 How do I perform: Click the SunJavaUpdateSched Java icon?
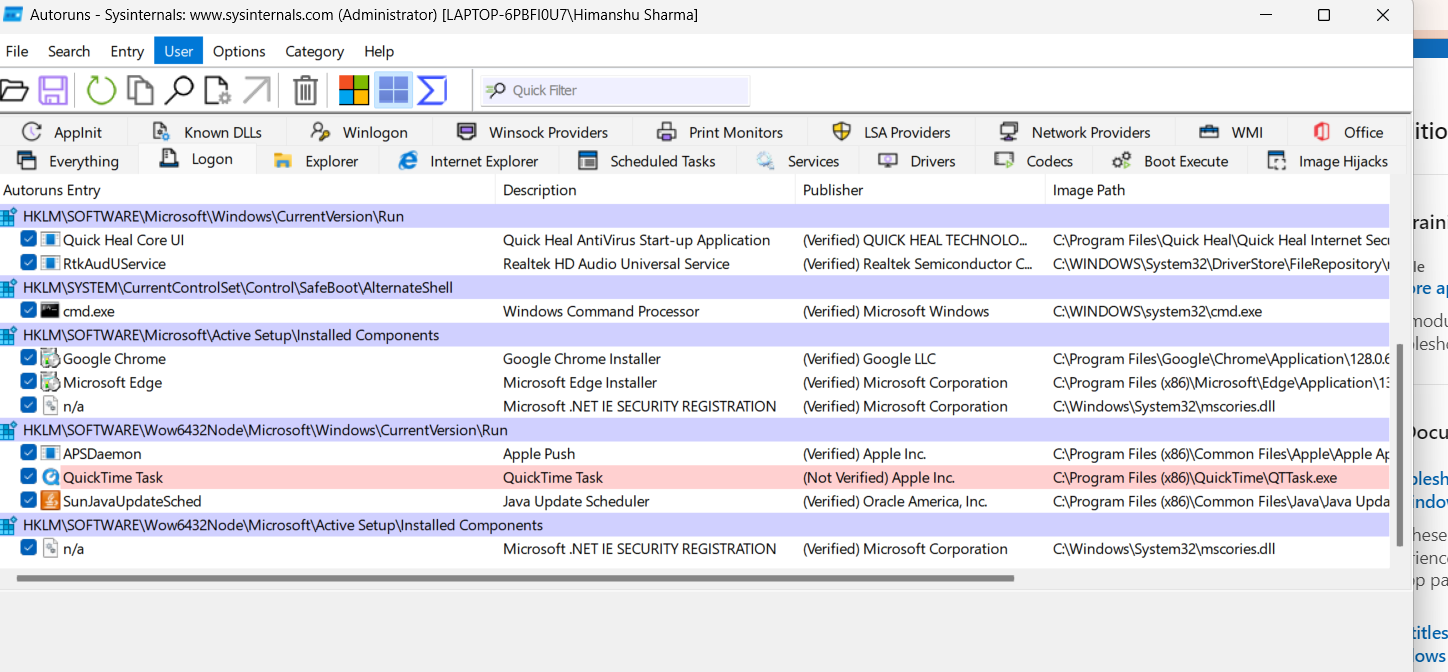(x=50, y=501)
